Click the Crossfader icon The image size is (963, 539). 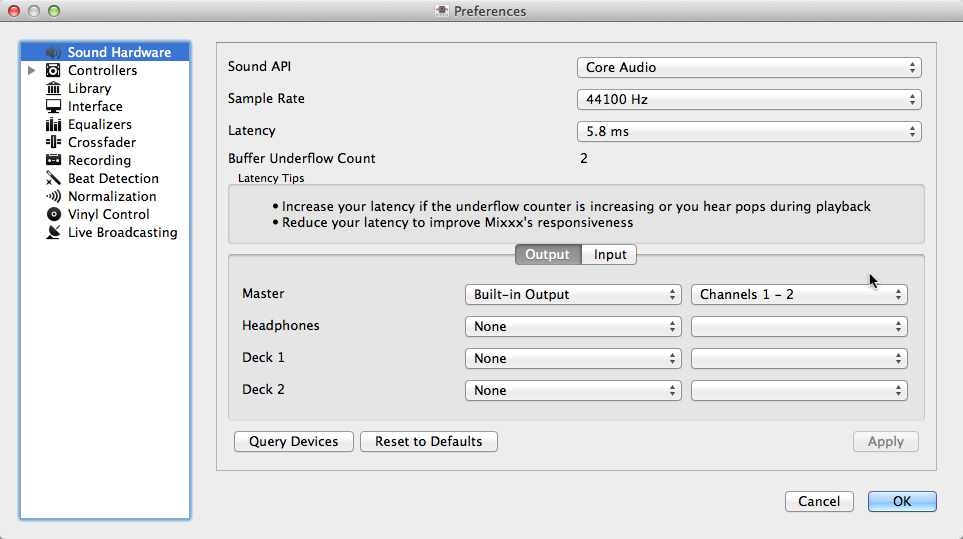[53, 142]
